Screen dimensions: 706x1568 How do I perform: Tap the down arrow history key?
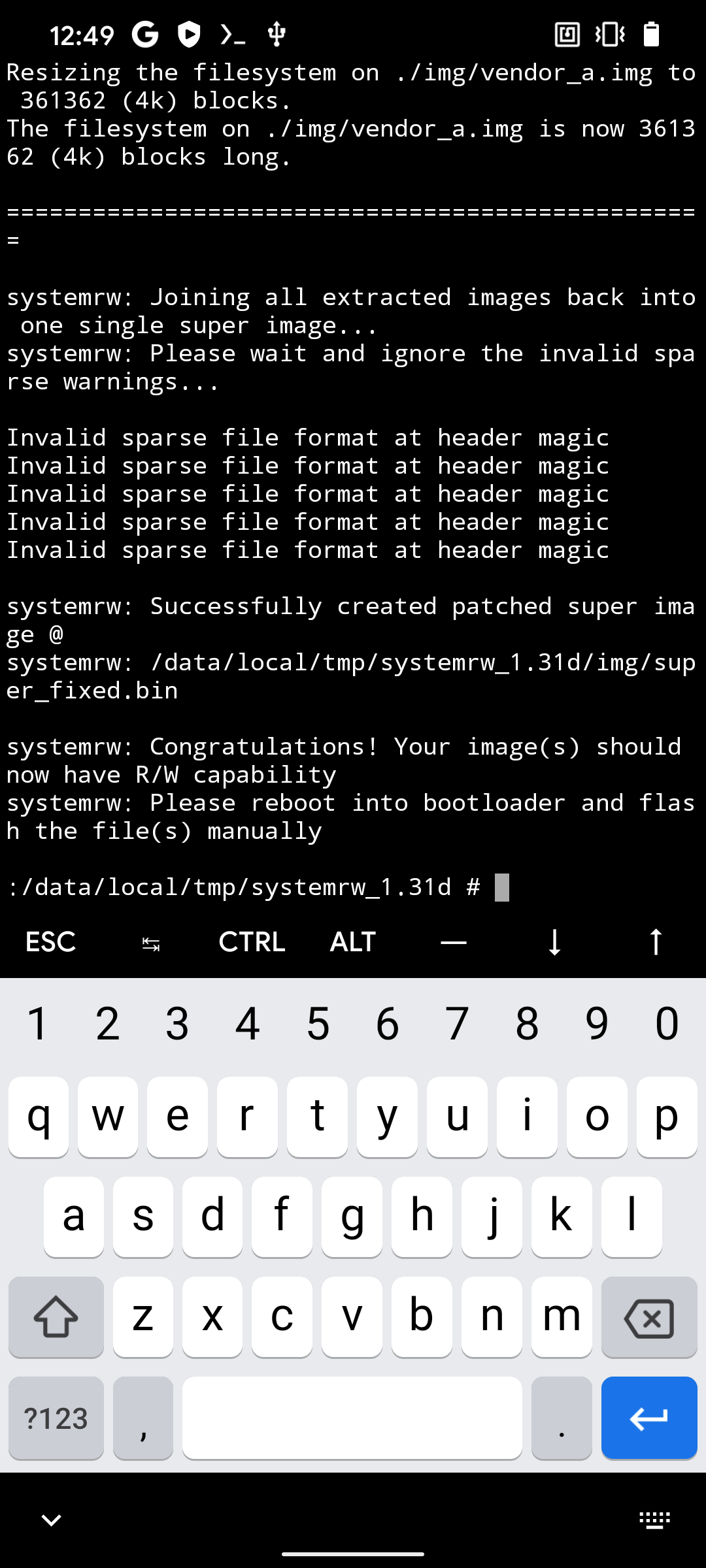pyautogui.click(x=554, y=941)
